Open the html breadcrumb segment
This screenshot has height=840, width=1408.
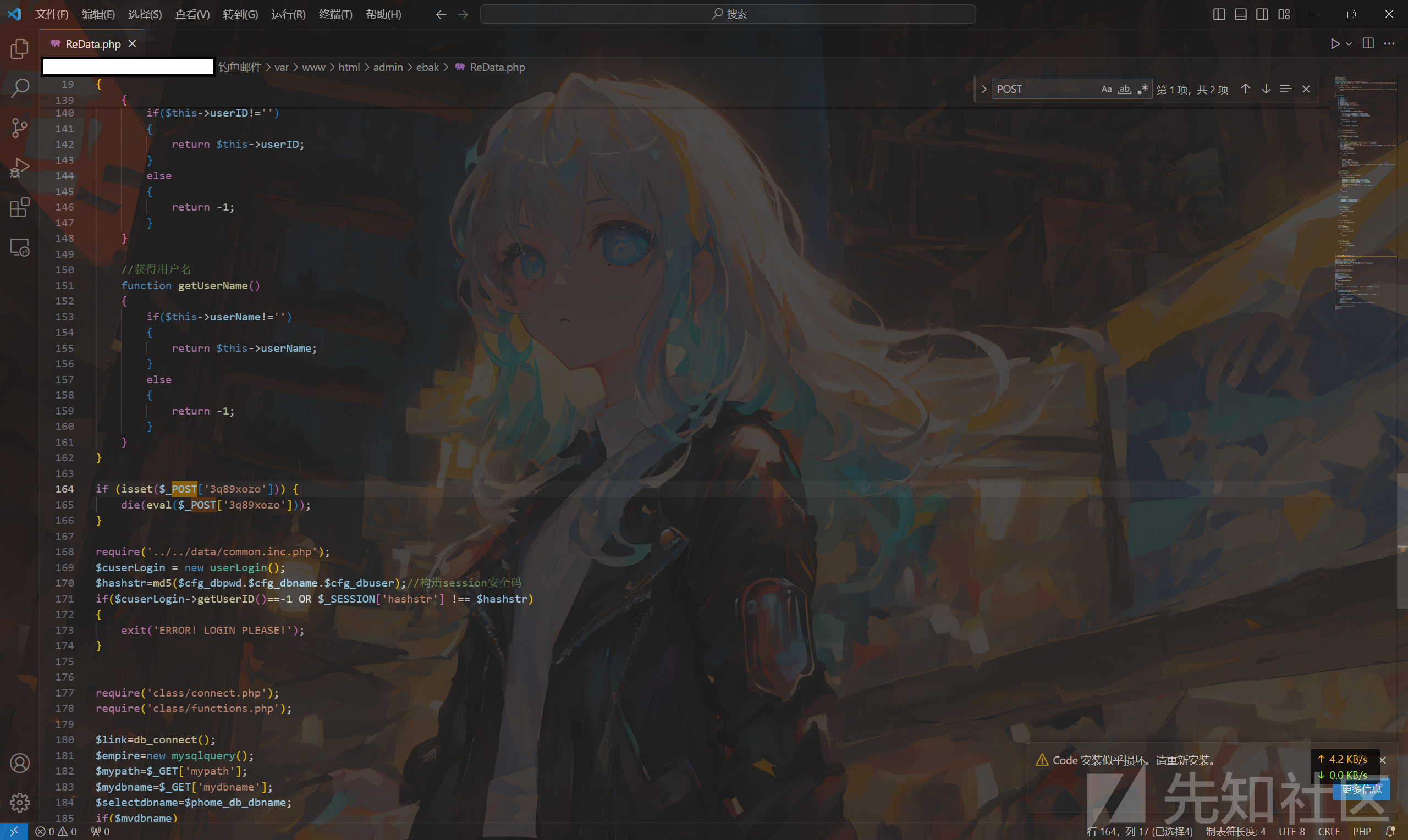click(349, 68)
